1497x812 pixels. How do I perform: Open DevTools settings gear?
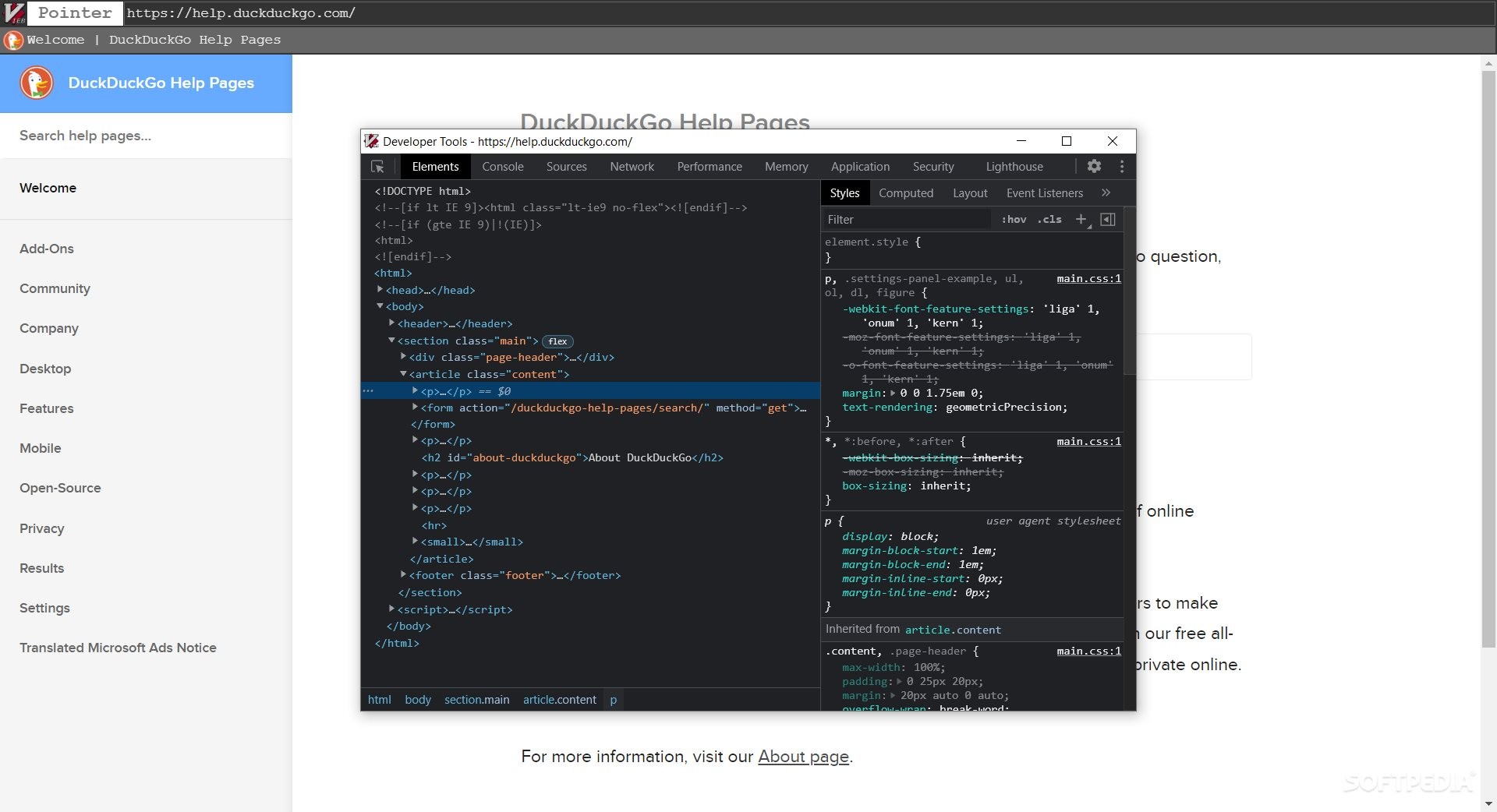1095,166
